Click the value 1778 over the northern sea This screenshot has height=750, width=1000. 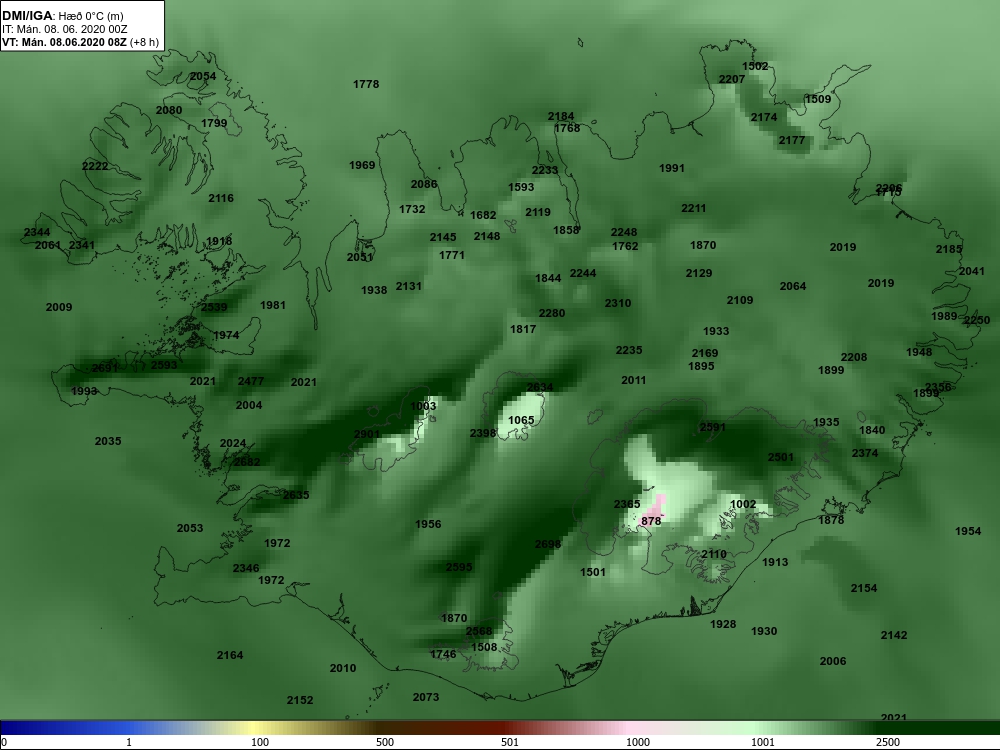366,84
